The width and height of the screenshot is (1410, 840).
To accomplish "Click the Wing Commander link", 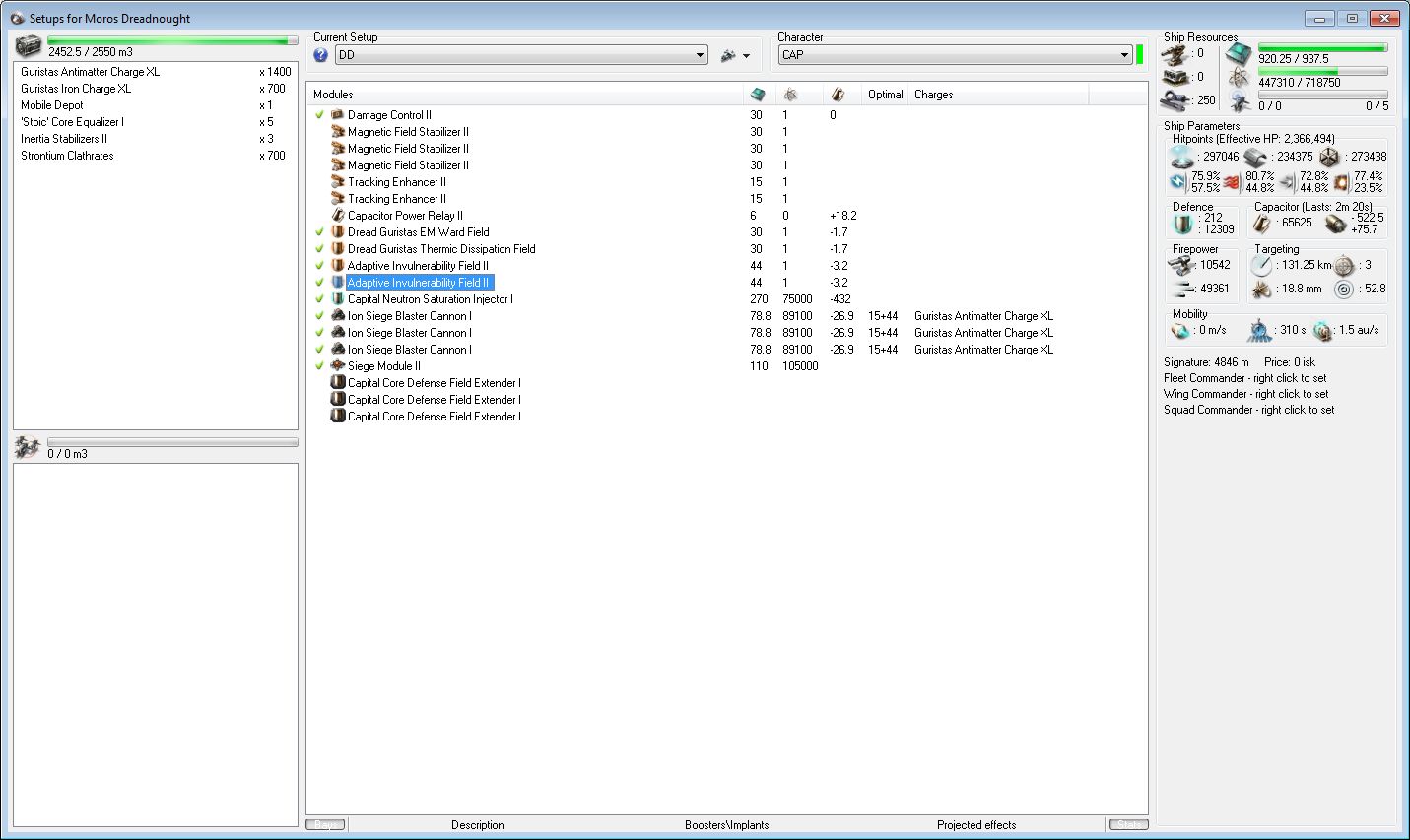I will [x=1246, y=394].
